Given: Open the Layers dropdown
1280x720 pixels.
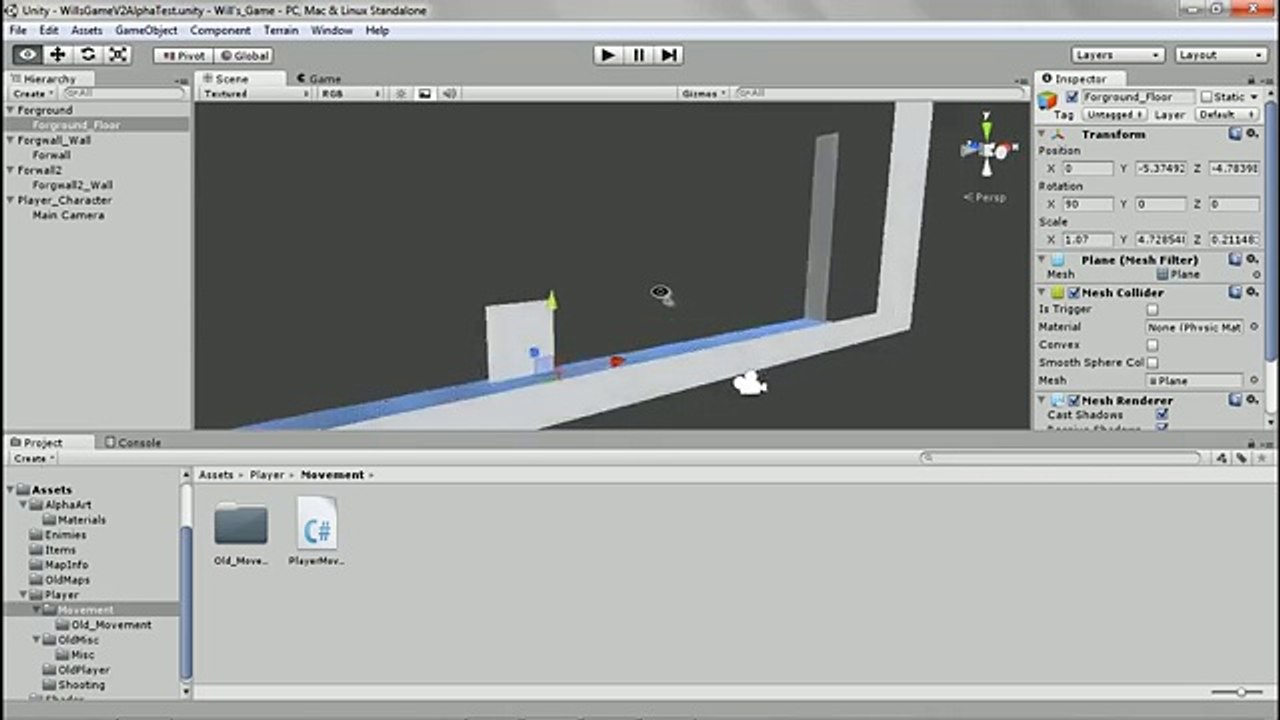Looking at the screenshot, I should 1118,55.
